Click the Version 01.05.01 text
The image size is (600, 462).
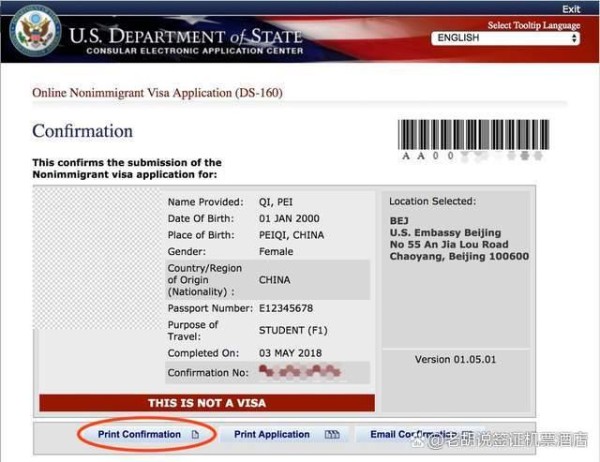click(x=455, y=359)
